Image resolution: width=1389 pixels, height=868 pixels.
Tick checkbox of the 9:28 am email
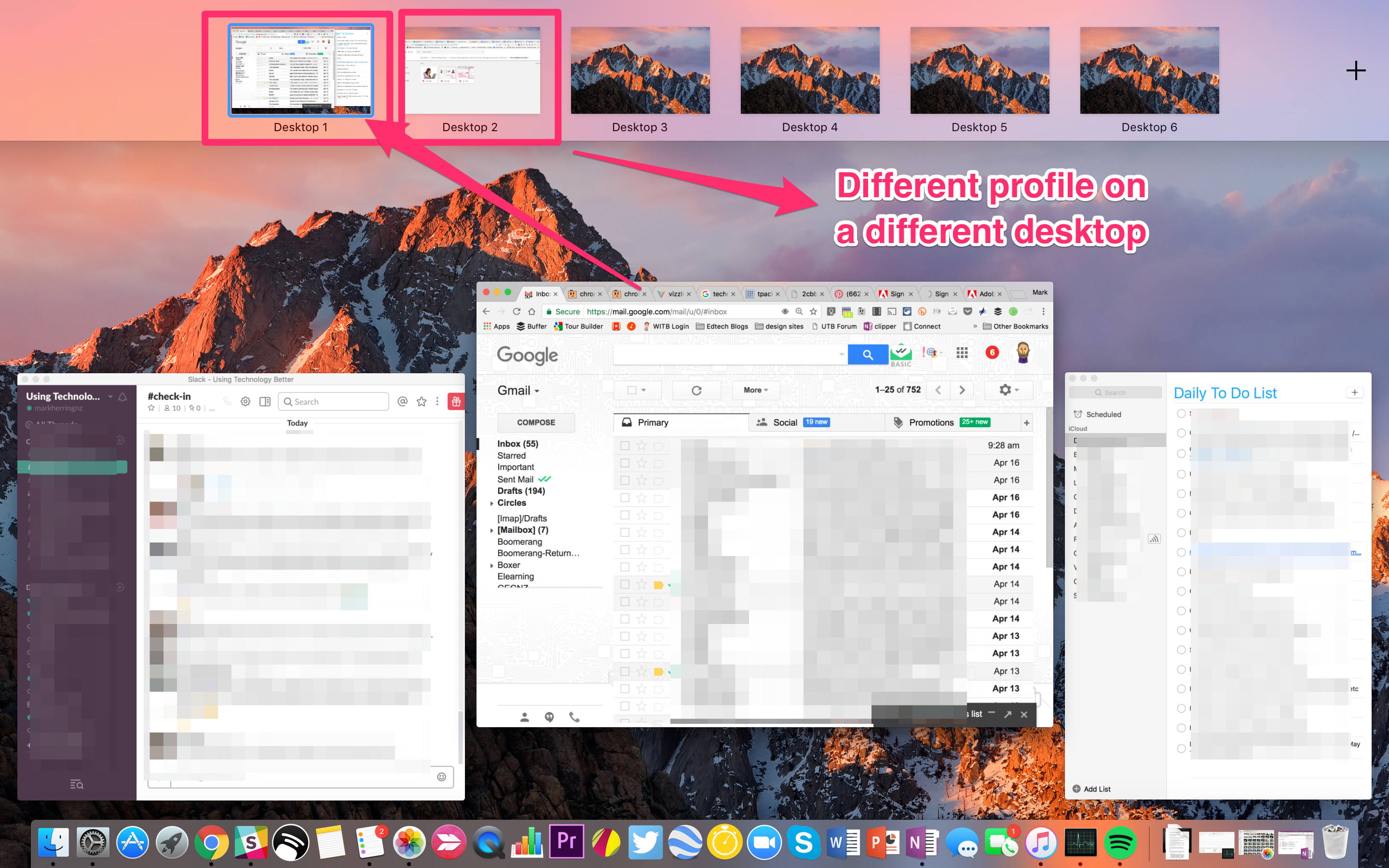625,446
